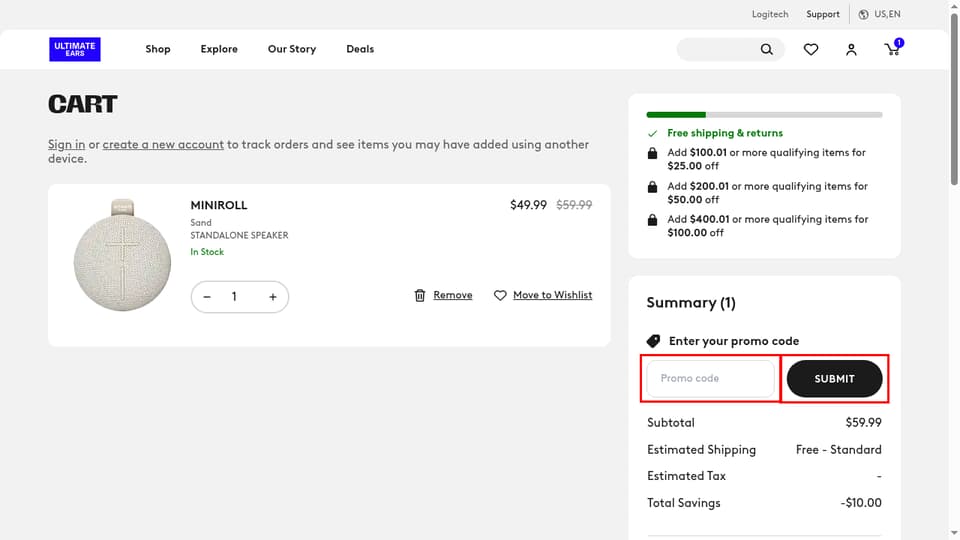
Task: Click the globe language icon
Action: 863,14
